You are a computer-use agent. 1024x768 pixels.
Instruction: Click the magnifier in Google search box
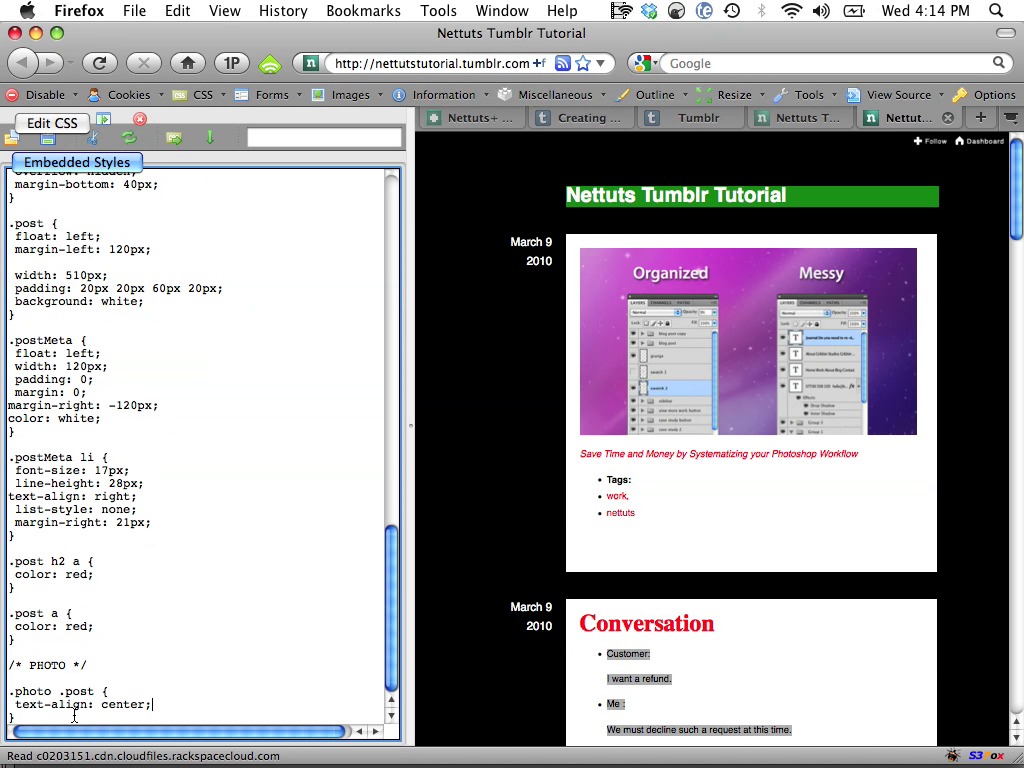(999, 63)
